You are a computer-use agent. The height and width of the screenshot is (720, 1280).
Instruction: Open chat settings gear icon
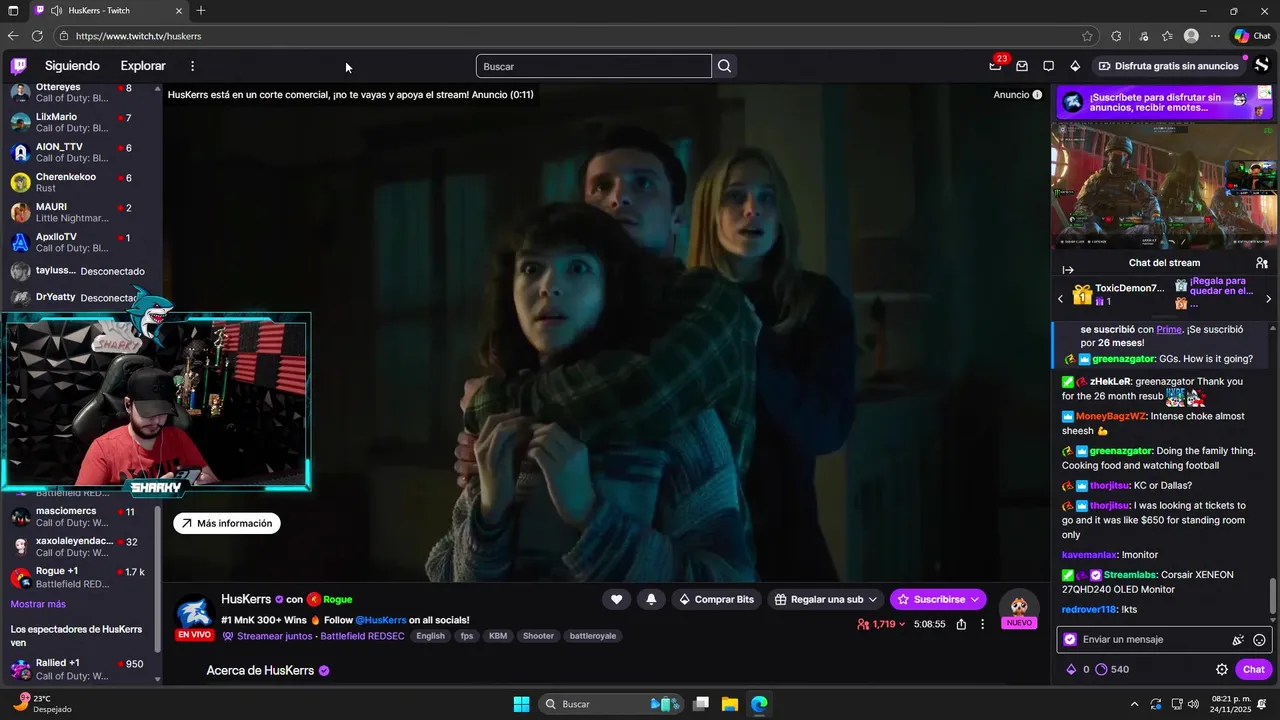(x=1222, y=669)
